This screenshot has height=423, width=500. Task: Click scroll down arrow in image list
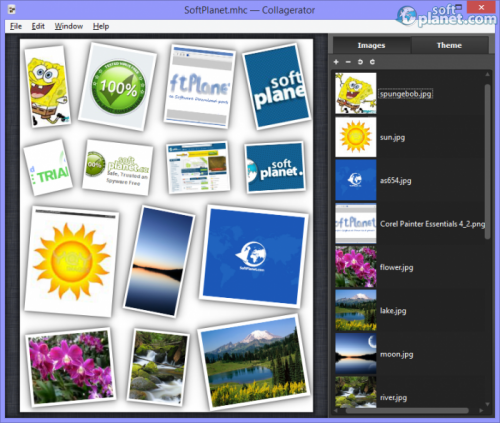(487, 404)
